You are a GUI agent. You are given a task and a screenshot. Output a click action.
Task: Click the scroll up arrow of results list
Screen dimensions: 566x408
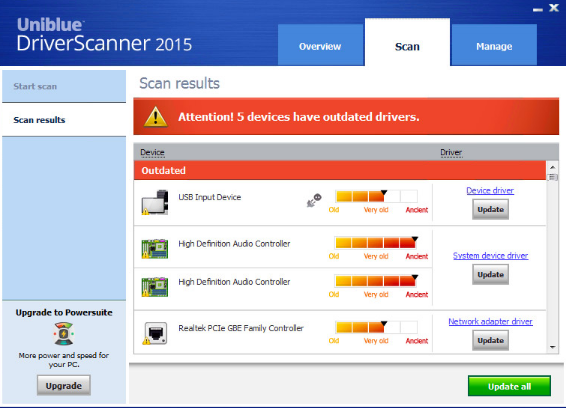coord(552,167)
